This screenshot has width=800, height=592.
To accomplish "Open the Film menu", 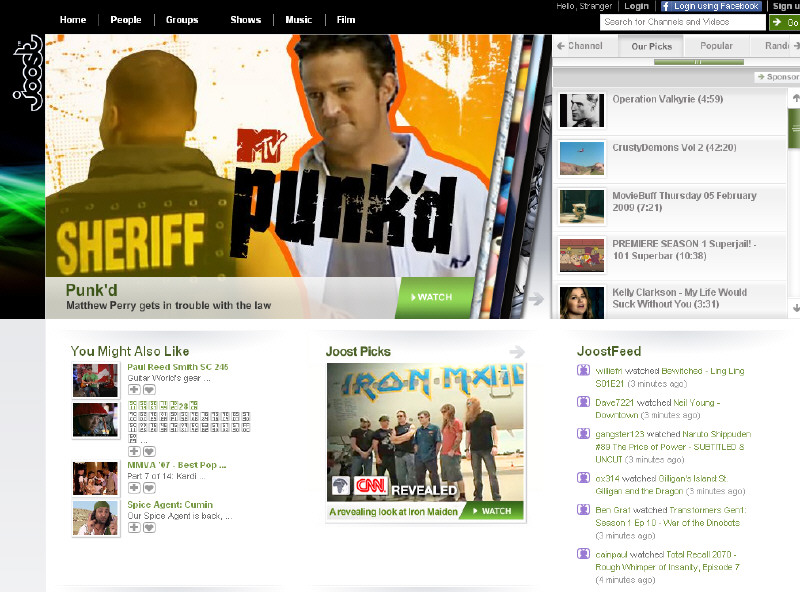I will click(x=345, y=20).
